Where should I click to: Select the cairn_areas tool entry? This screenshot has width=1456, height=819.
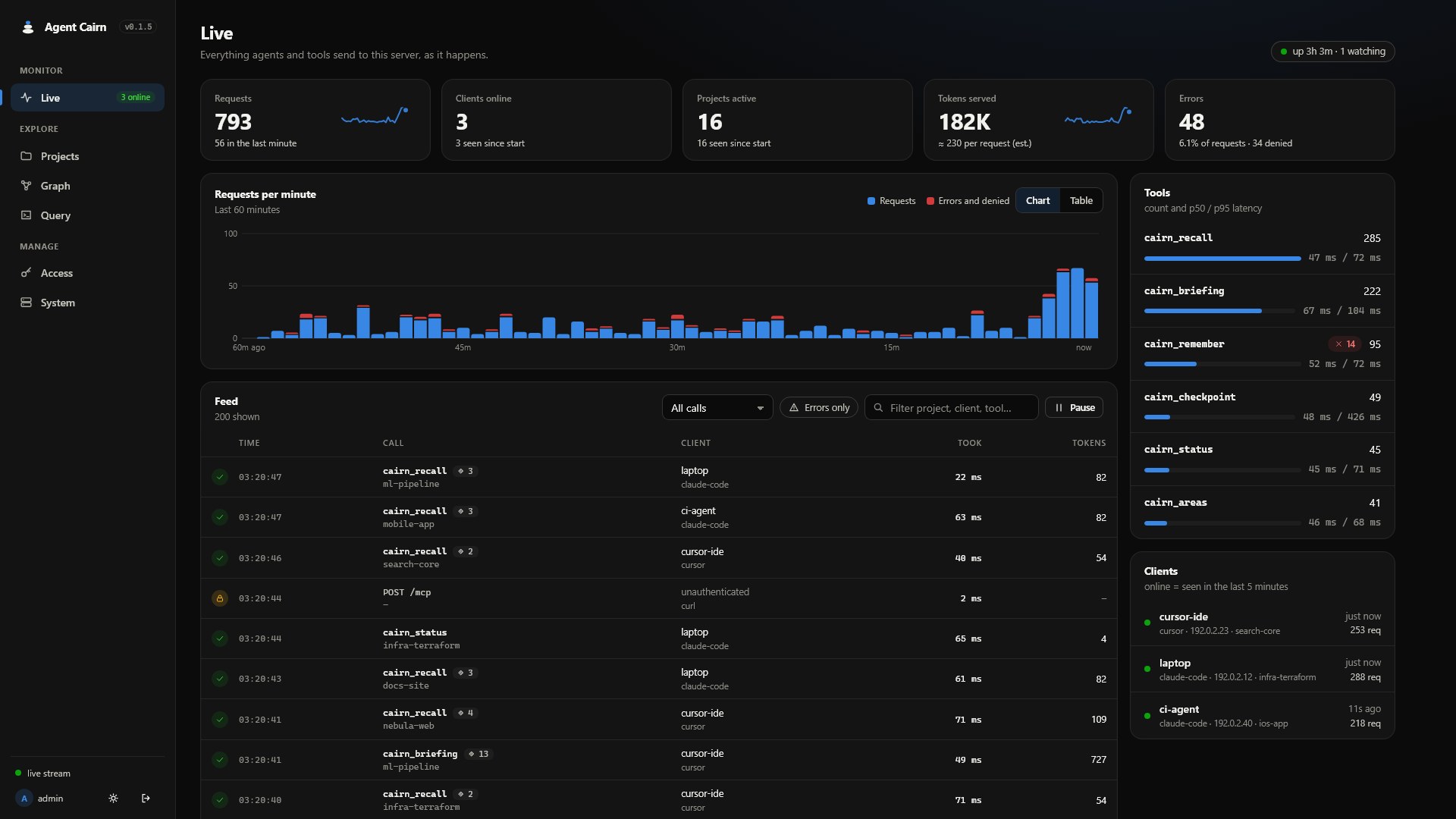(x=1262, y=513)
